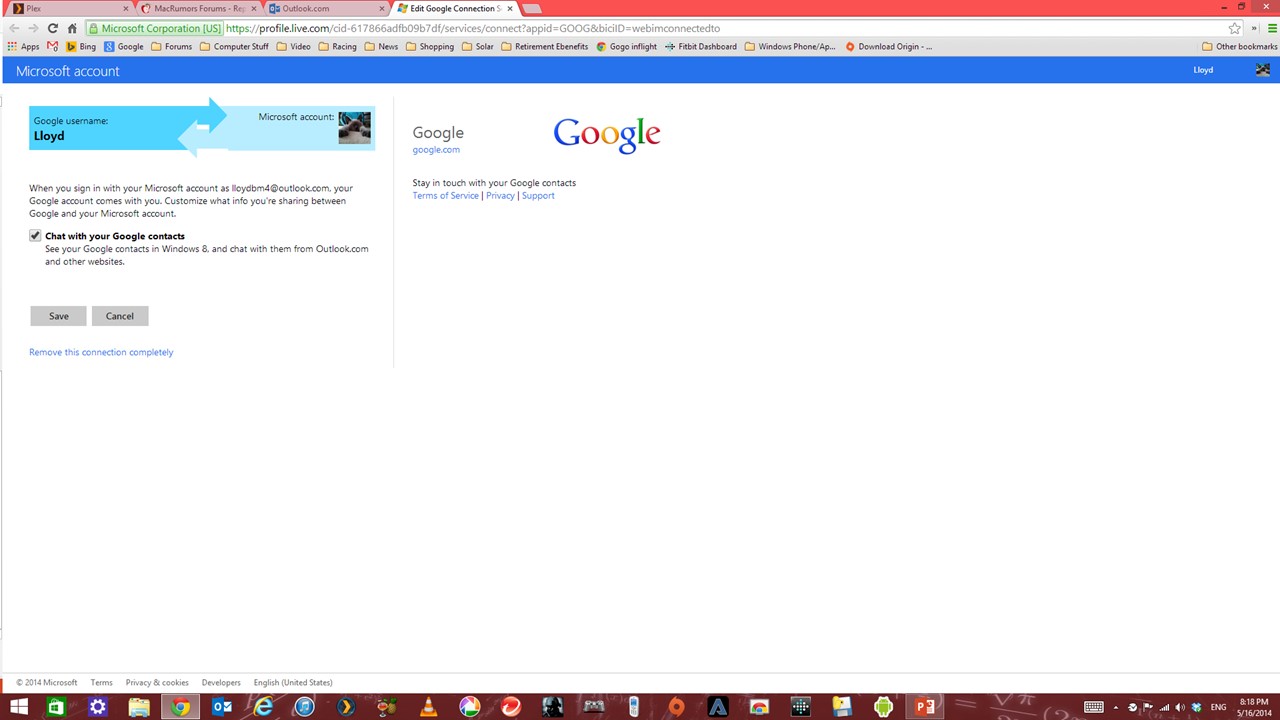The height and width of the screenshot is (720, 1280).
Task: Reload the current page
Action: [x=53, y=28]
